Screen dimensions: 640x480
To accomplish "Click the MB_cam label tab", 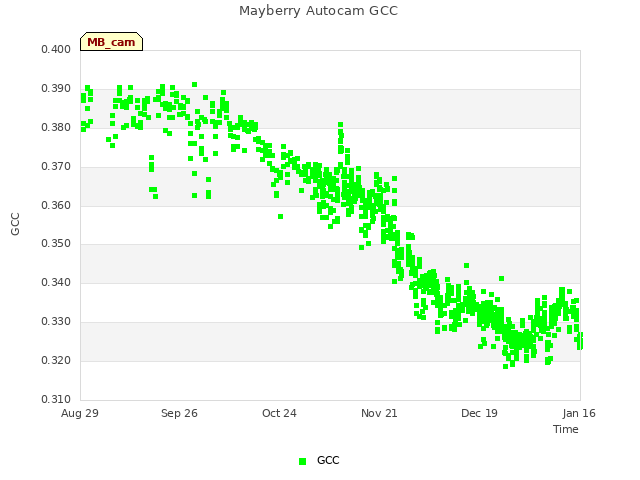I will click(111, 42).
